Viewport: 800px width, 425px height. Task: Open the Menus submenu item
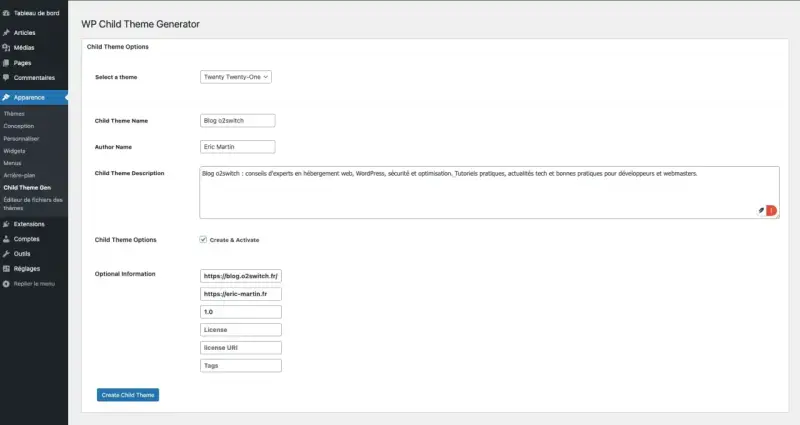pos(12,163)
